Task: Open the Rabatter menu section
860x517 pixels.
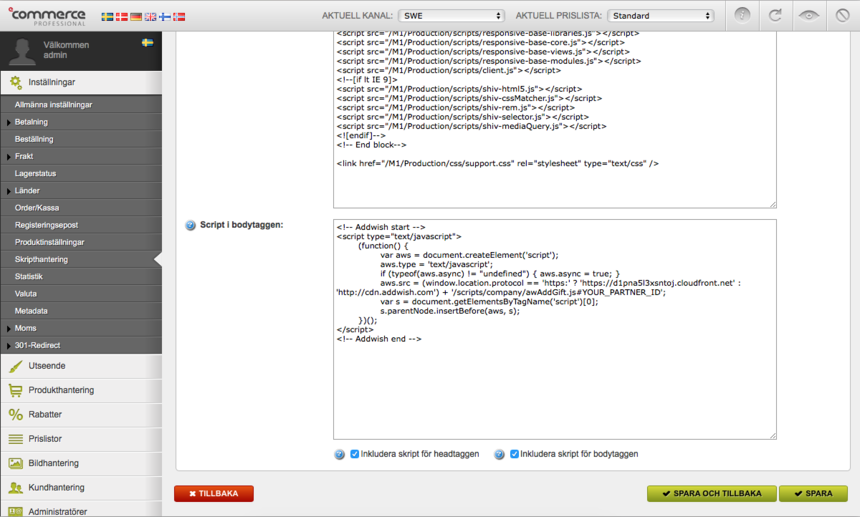Action: coord(45,414)
